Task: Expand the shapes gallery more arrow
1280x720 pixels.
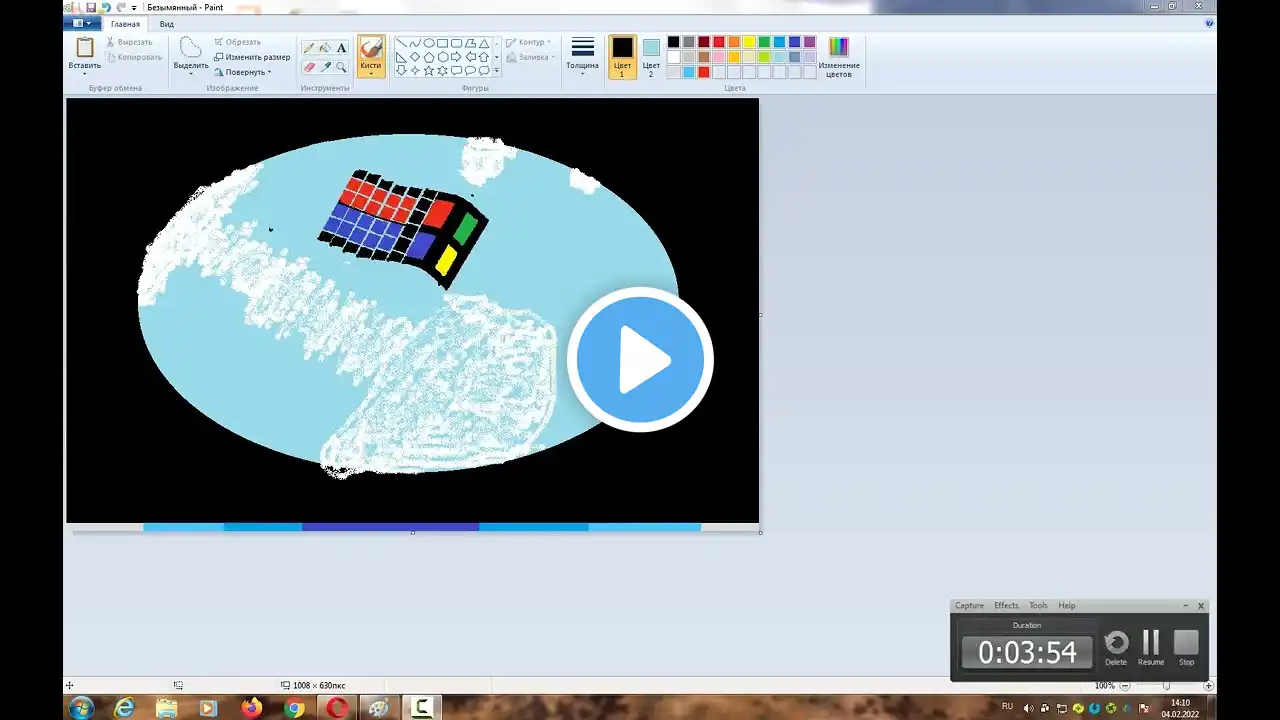Action: click(x=496, y=71)
